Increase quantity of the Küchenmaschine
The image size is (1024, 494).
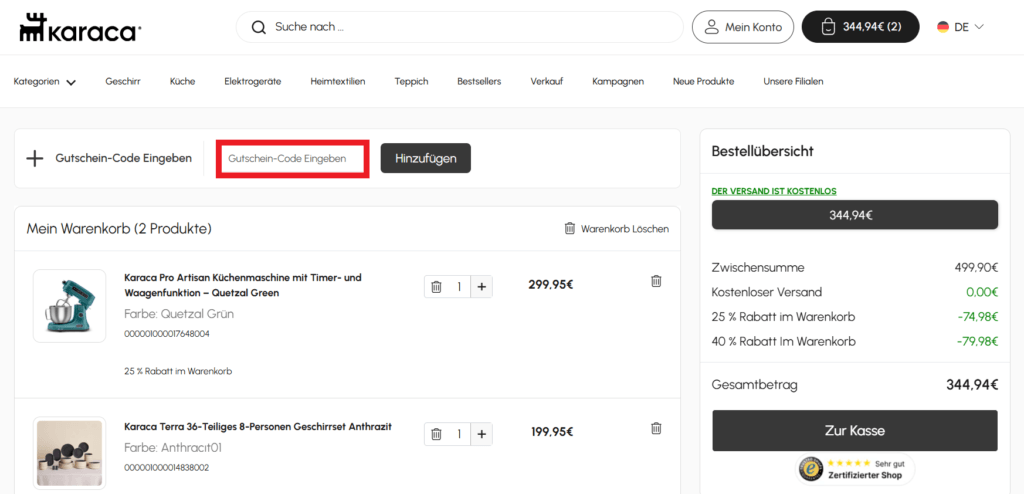481,287
